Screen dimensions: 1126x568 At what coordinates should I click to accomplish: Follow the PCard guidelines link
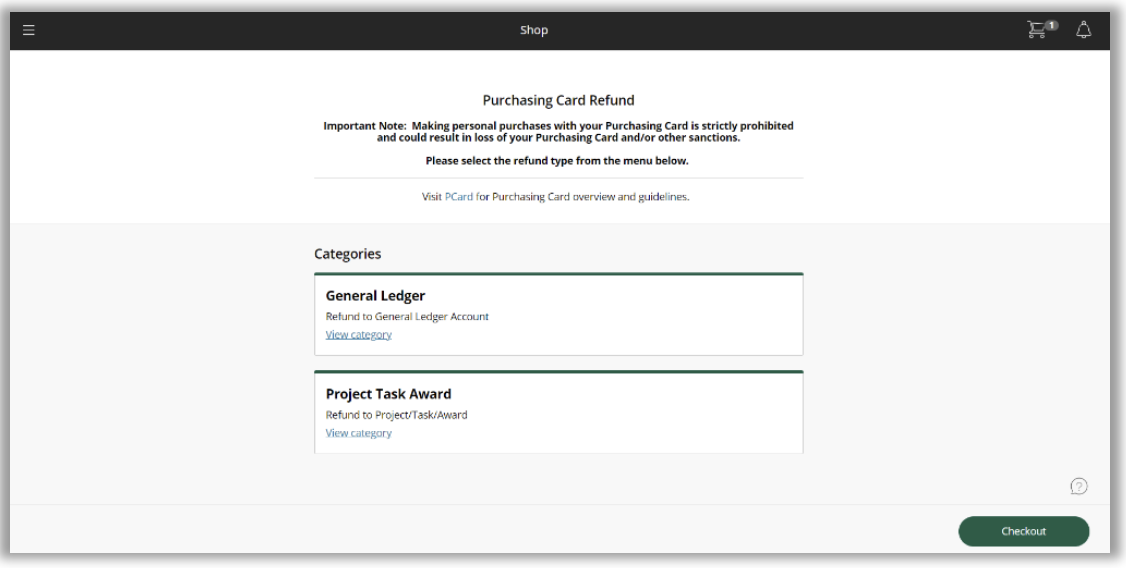(459, 197)
